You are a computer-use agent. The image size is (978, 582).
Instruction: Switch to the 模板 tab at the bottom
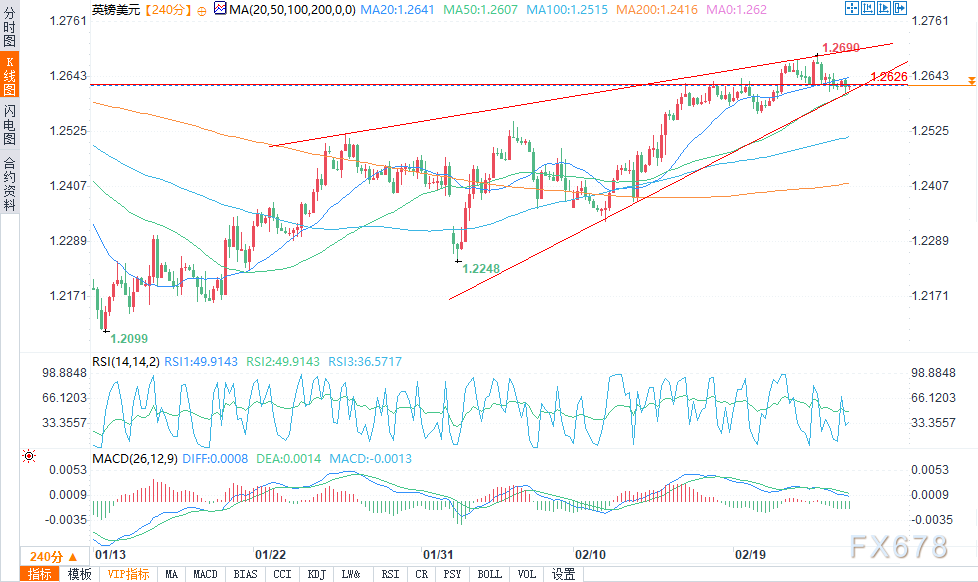tap(79, 574)
